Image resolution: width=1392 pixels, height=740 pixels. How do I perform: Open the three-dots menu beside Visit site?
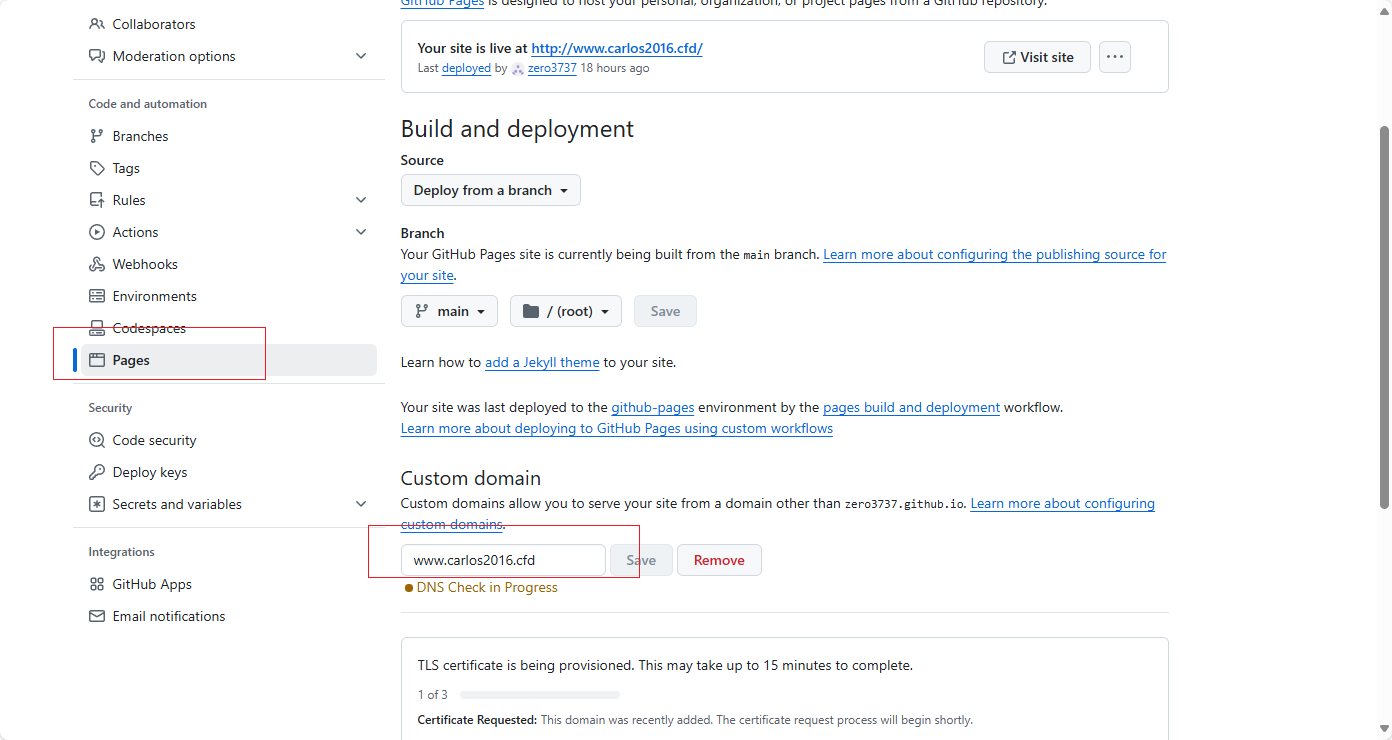point(1115,57)
